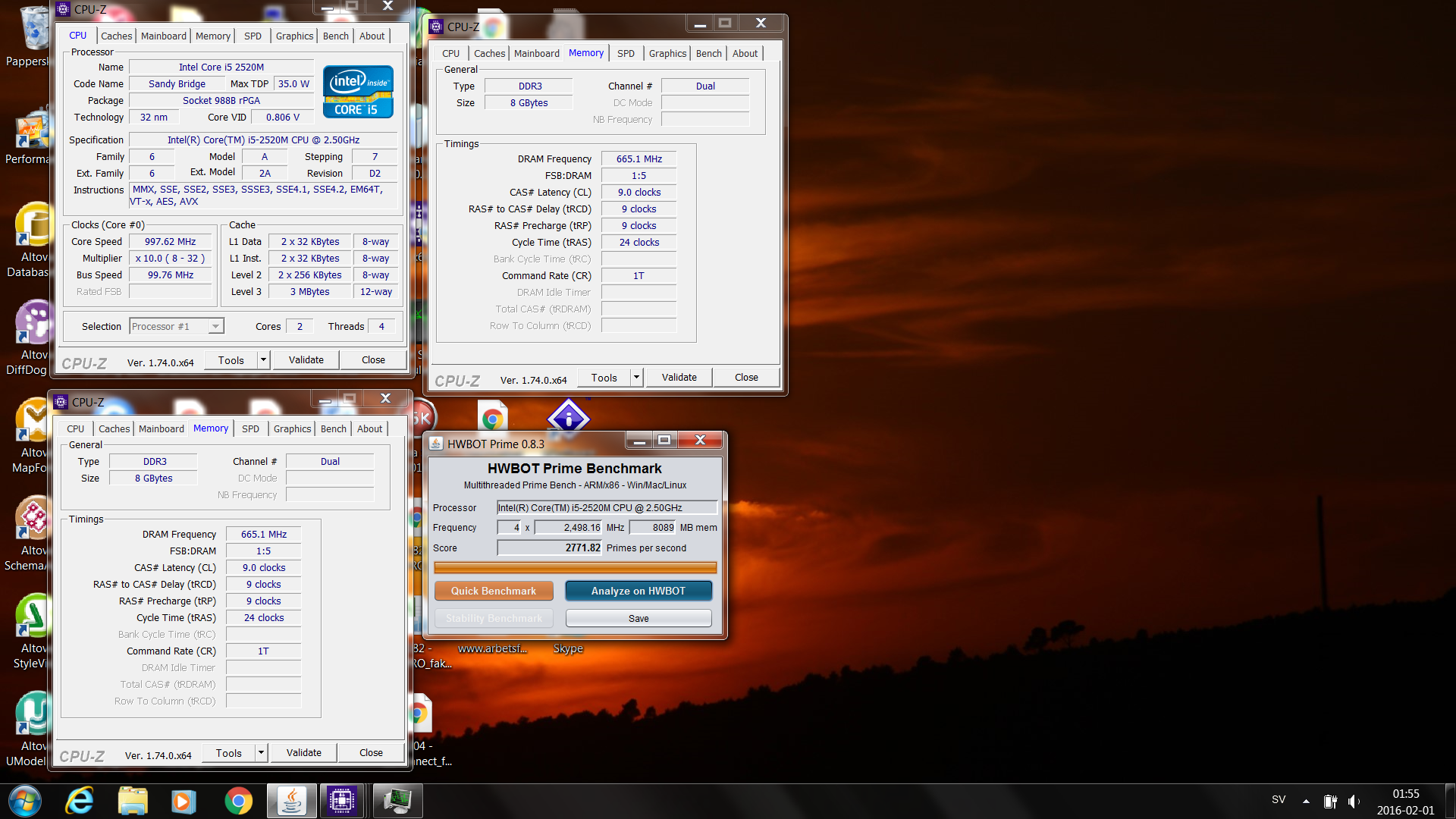Open Windows Media Player taskbar icon

coord(184,801)
